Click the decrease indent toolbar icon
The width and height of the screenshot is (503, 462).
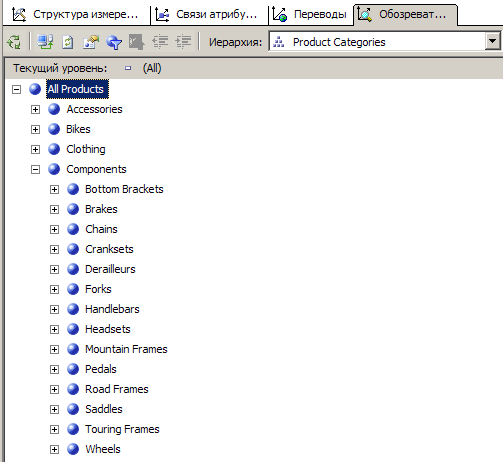pos(160,42)
